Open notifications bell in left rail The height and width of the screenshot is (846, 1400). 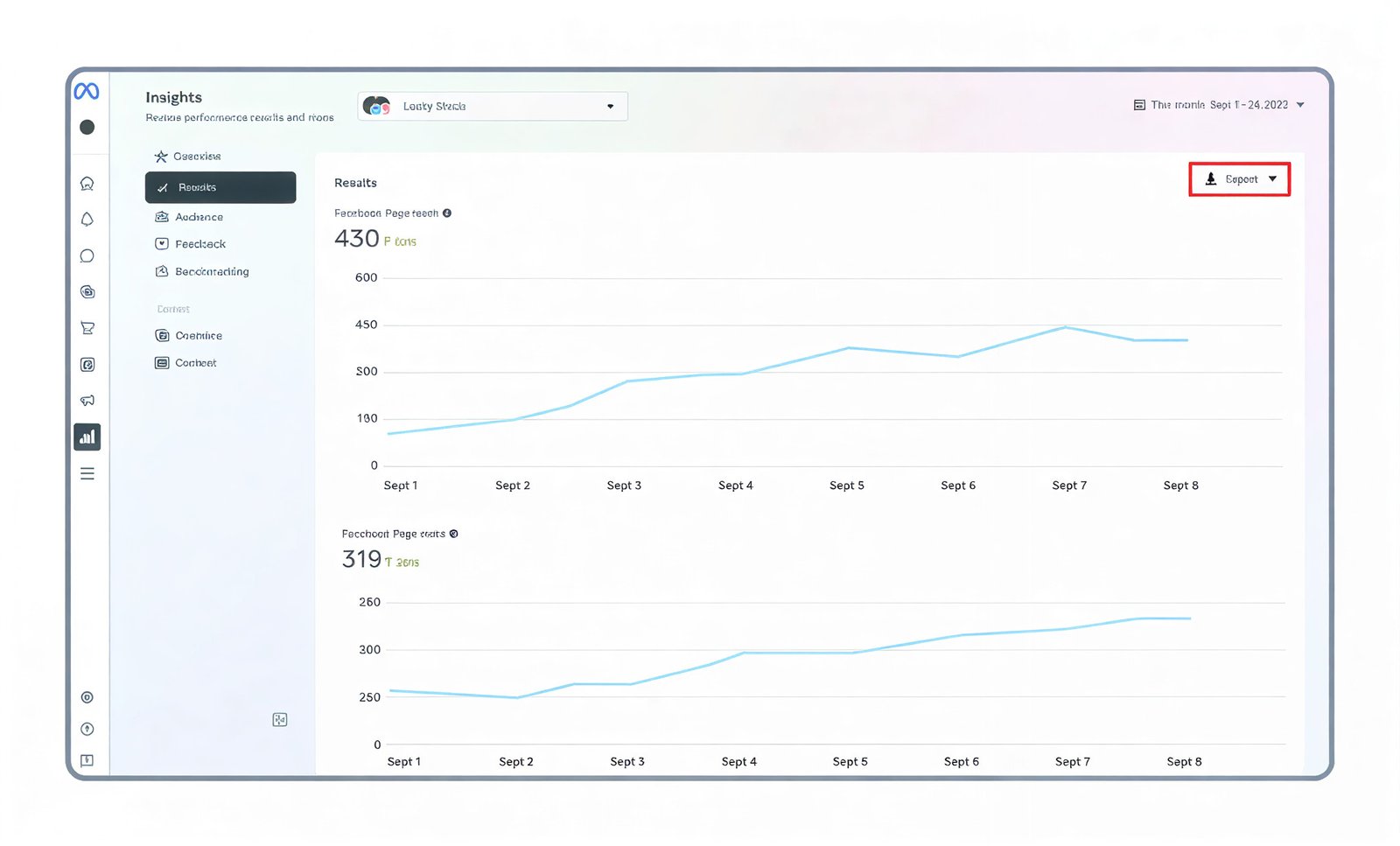pos(87,220)
